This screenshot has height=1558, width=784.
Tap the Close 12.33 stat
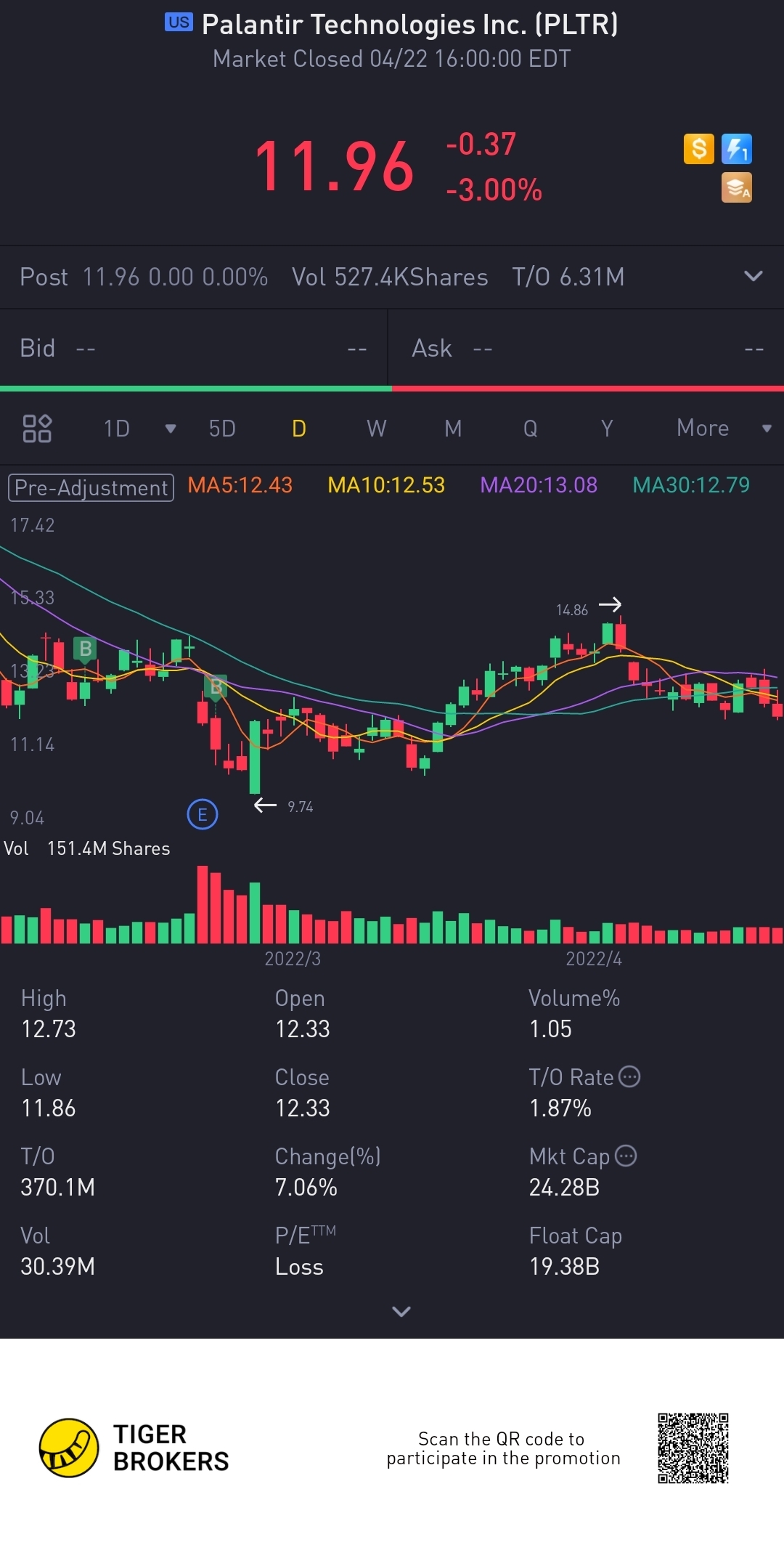(x=302, y=1093)
